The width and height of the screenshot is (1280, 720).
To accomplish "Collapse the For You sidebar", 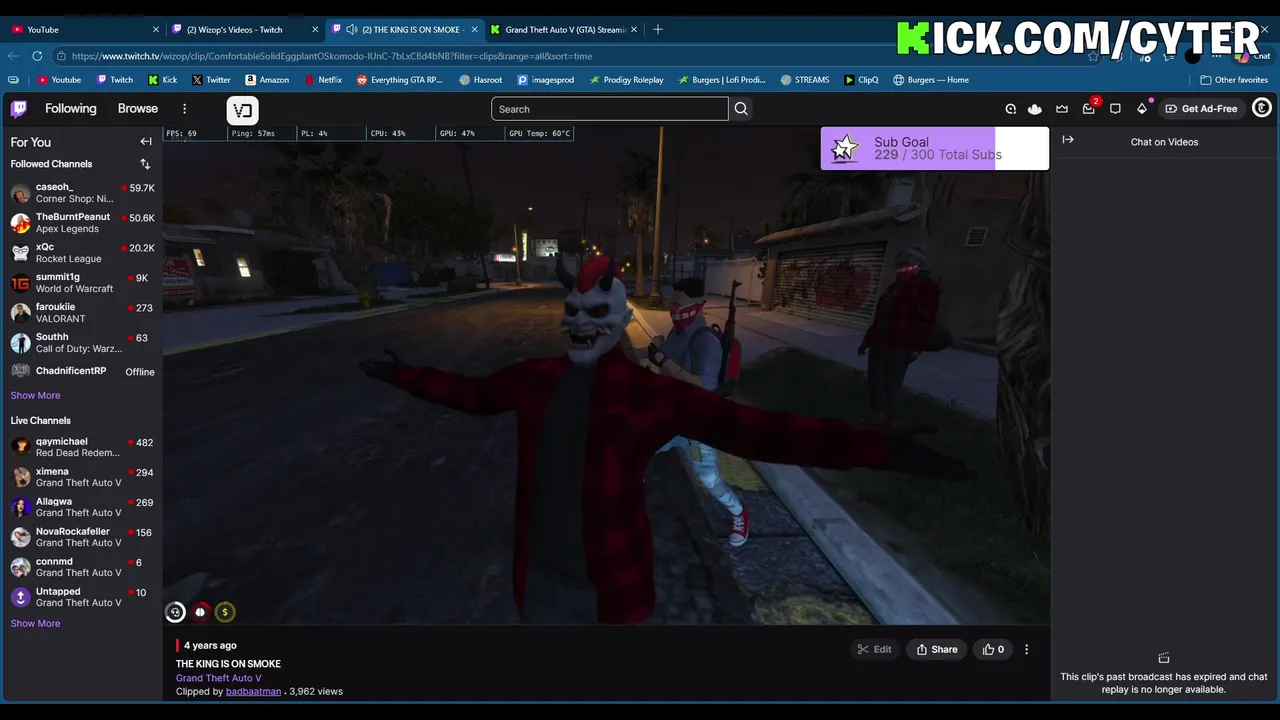I will pos(146,142).
